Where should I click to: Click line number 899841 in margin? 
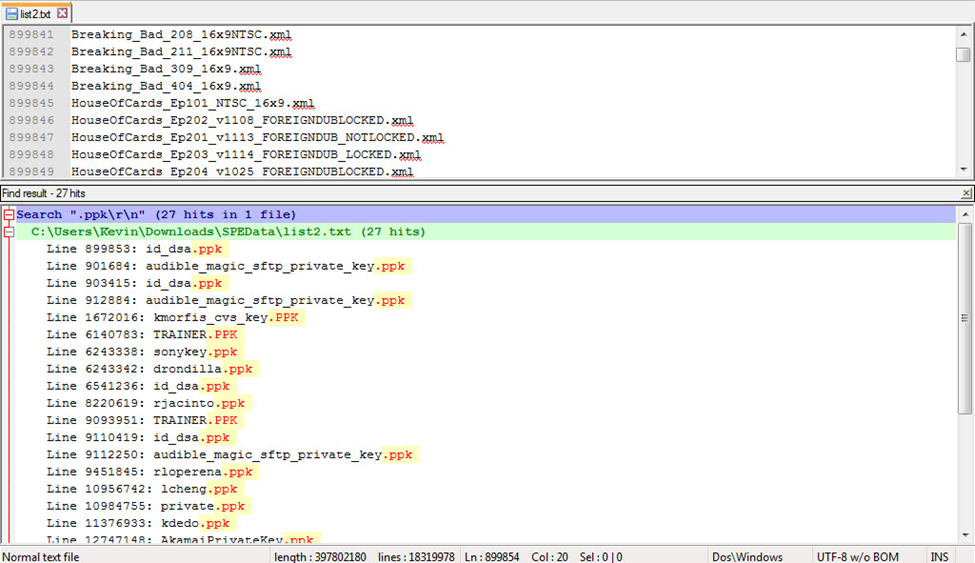(x=32, y=35)
